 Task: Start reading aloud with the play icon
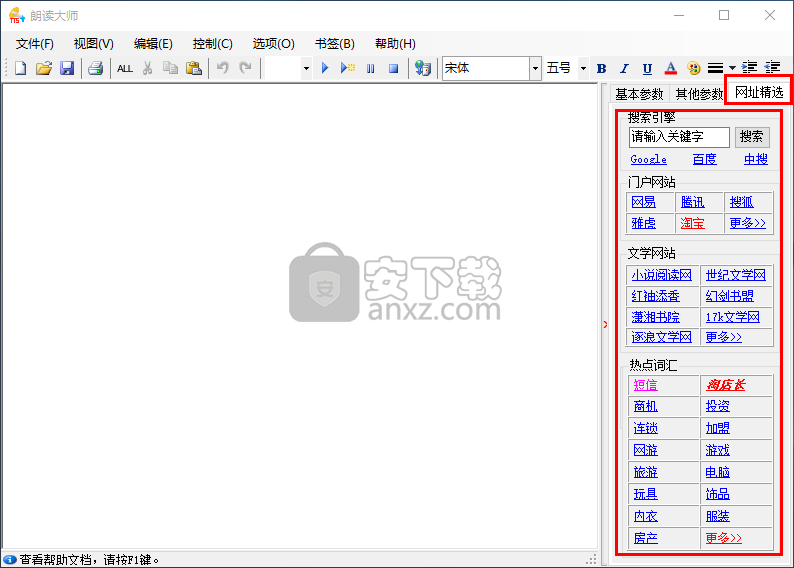(325, 68)
